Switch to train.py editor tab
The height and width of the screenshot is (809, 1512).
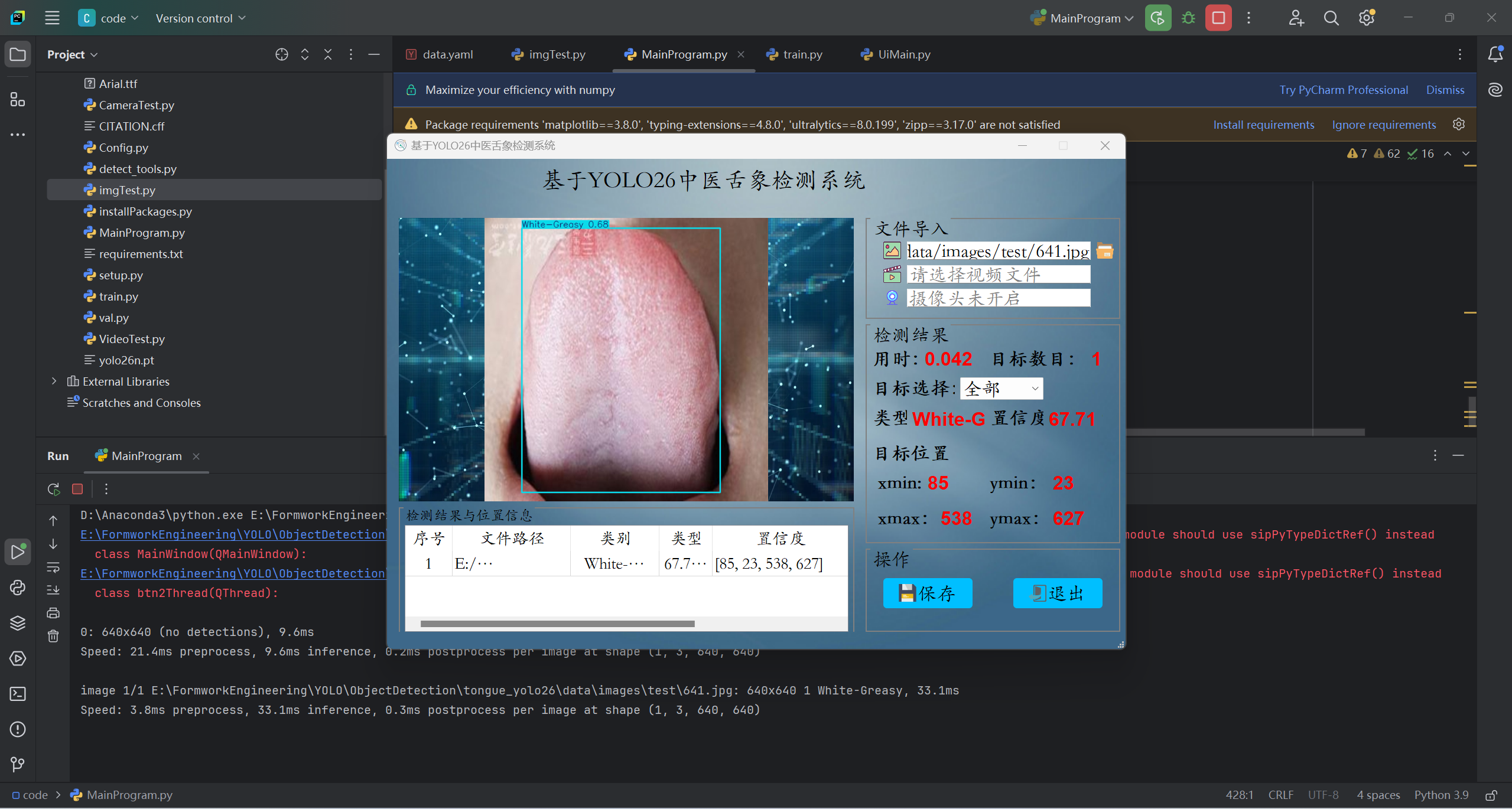[794, 54]
